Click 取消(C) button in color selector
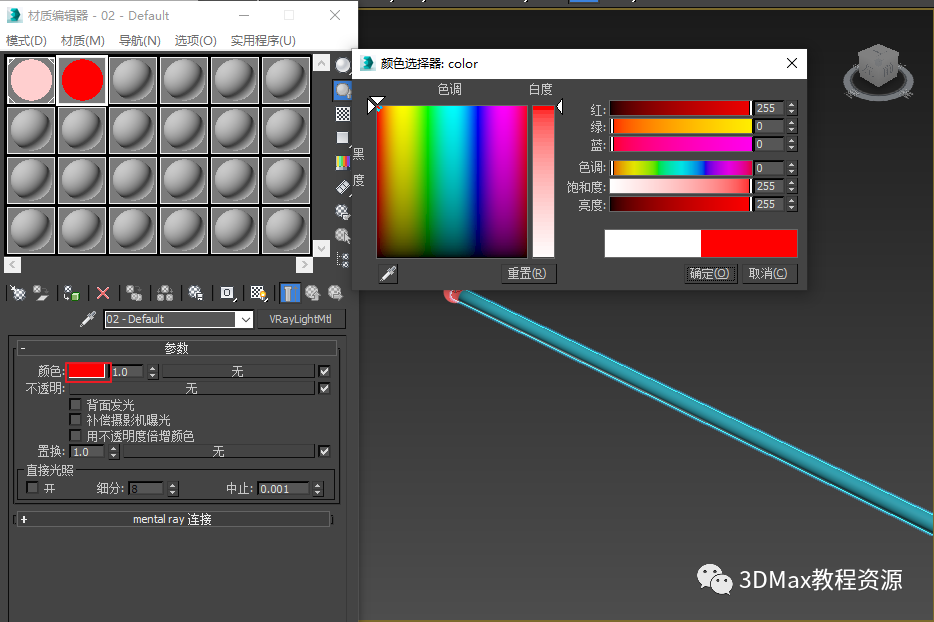 768,273
